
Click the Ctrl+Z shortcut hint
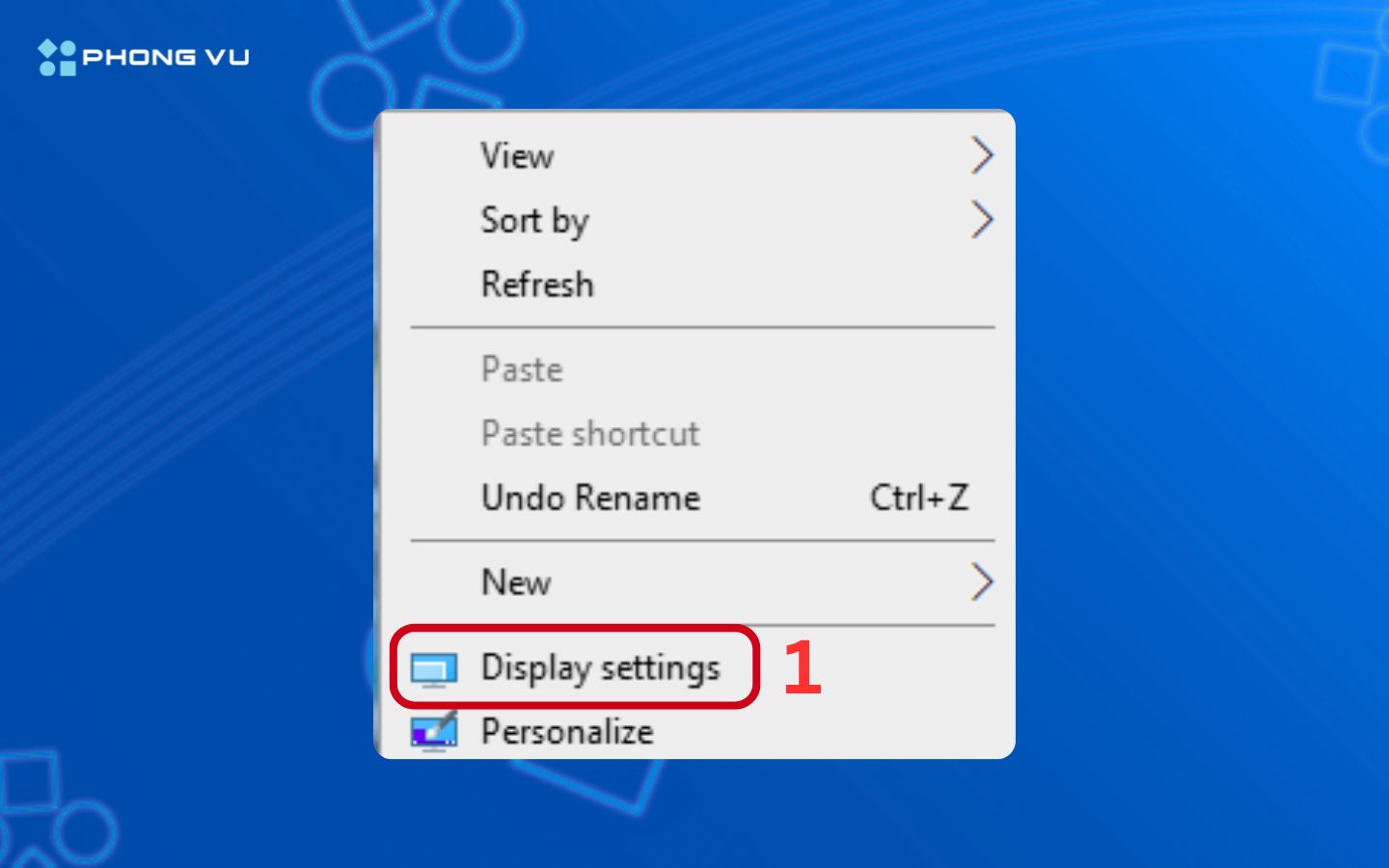(x=918, y=499)
